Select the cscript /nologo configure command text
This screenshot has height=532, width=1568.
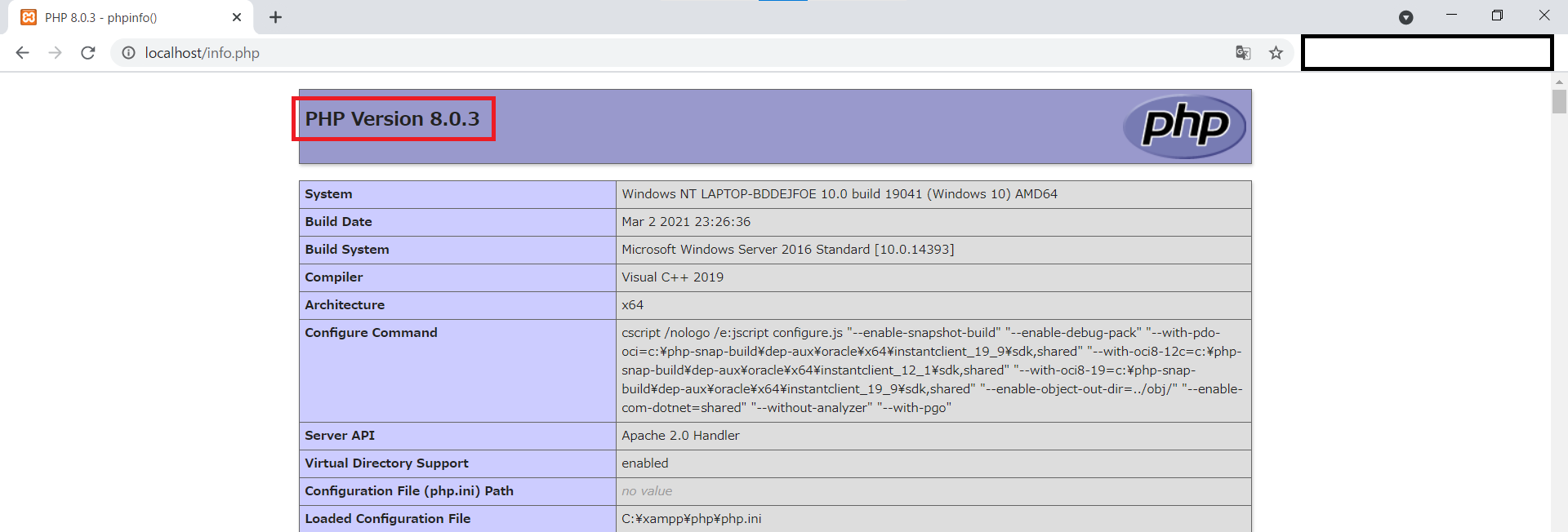[932, 370]
